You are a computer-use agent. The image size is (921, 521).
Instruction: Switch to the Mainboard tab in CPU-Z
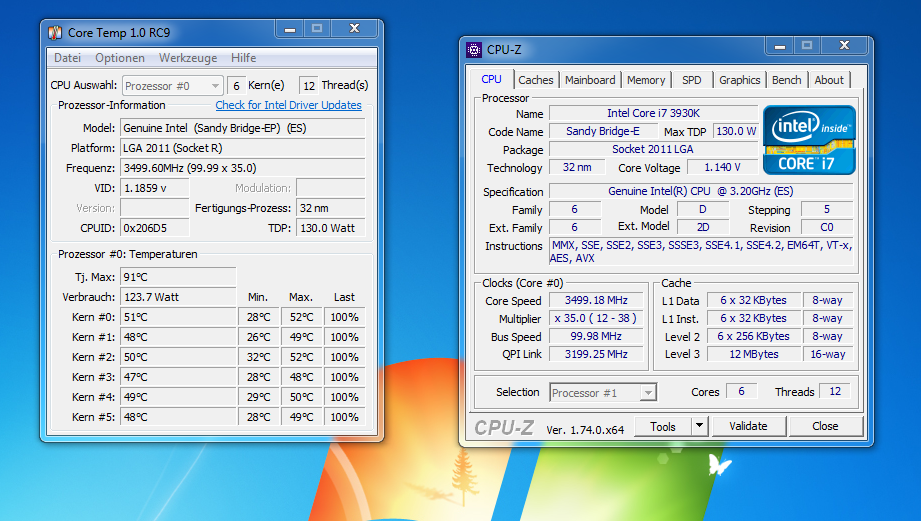[x=590, y=80]
